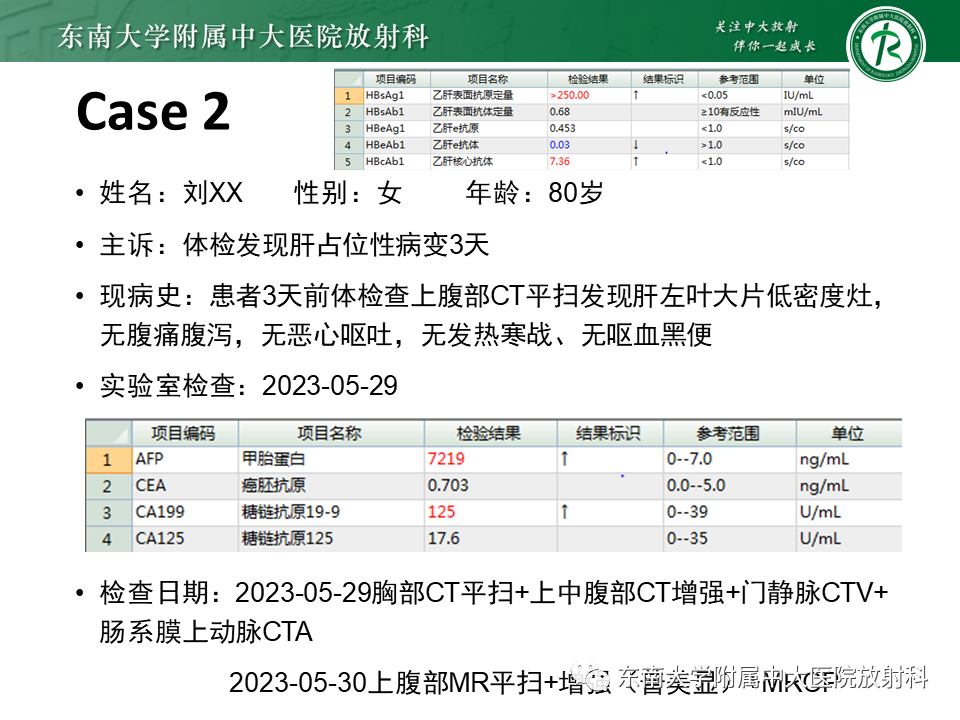The image size is (960, 720).
Task: Select the 癌胚抗原 name cell
Action: 331,486
